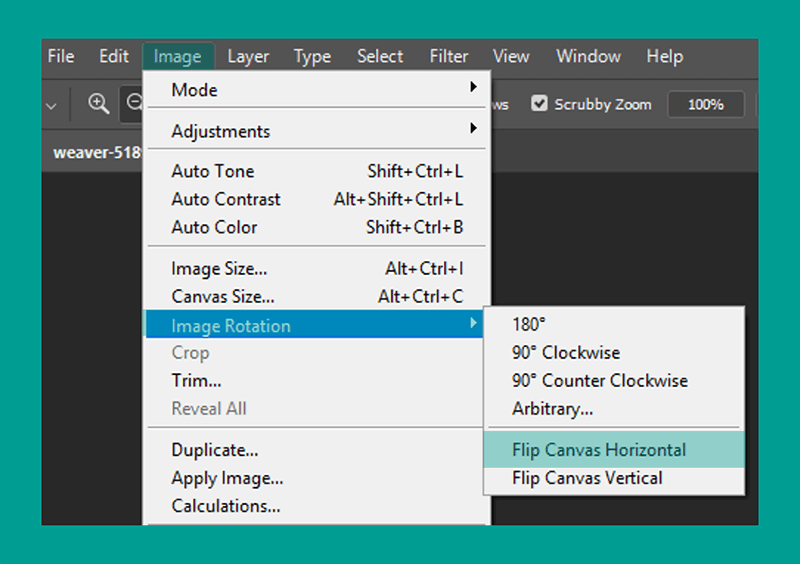Open the Window menu
This screenshot has width=800, height=564.
pos(588,56)
